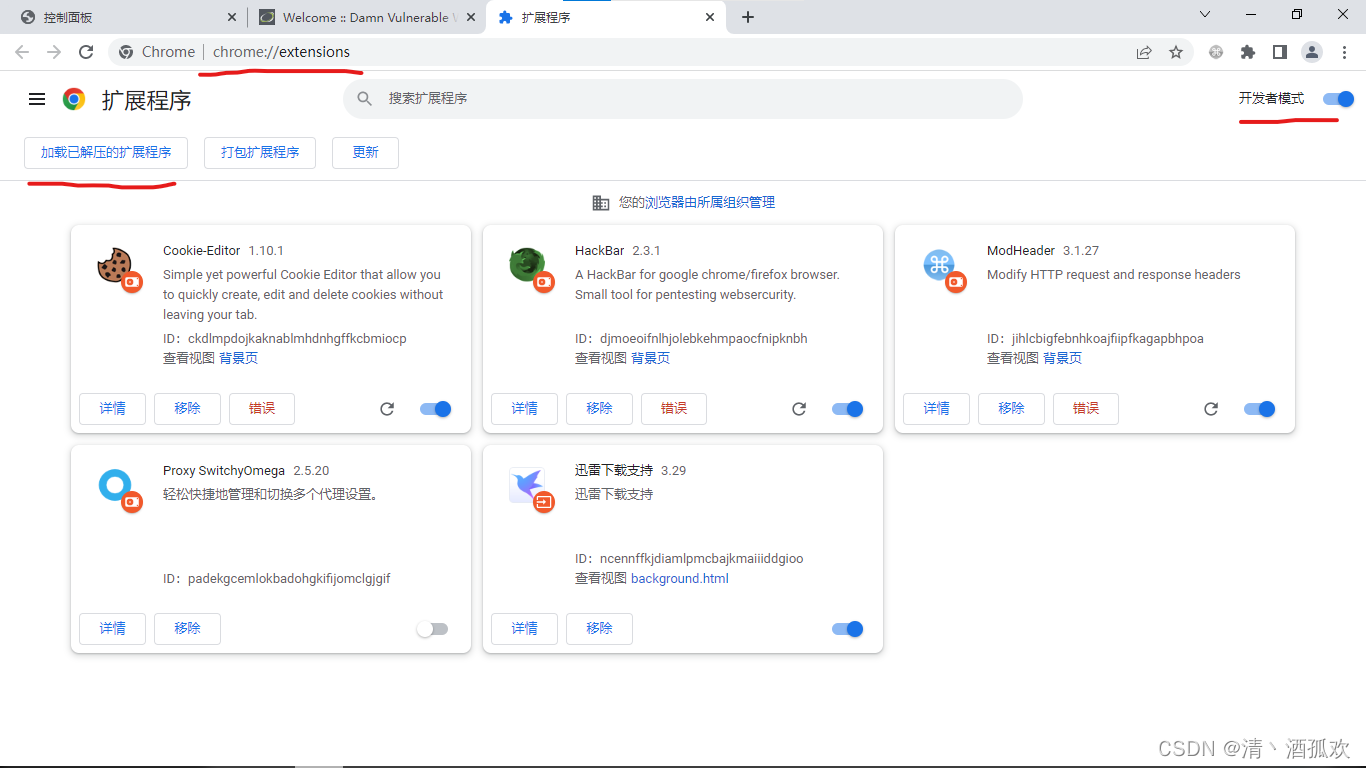Open the profile avatar icon
Viewport: 1366px width, 768px height.
point(1312,52)
